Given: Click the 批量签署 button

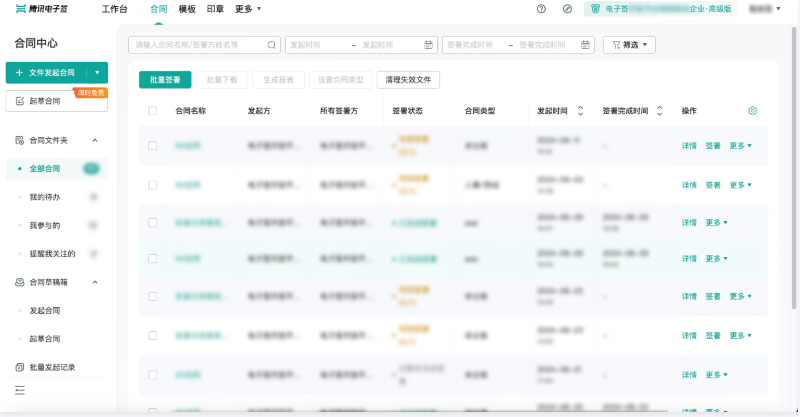Looking at the screenshot, I should pos(165,80).
